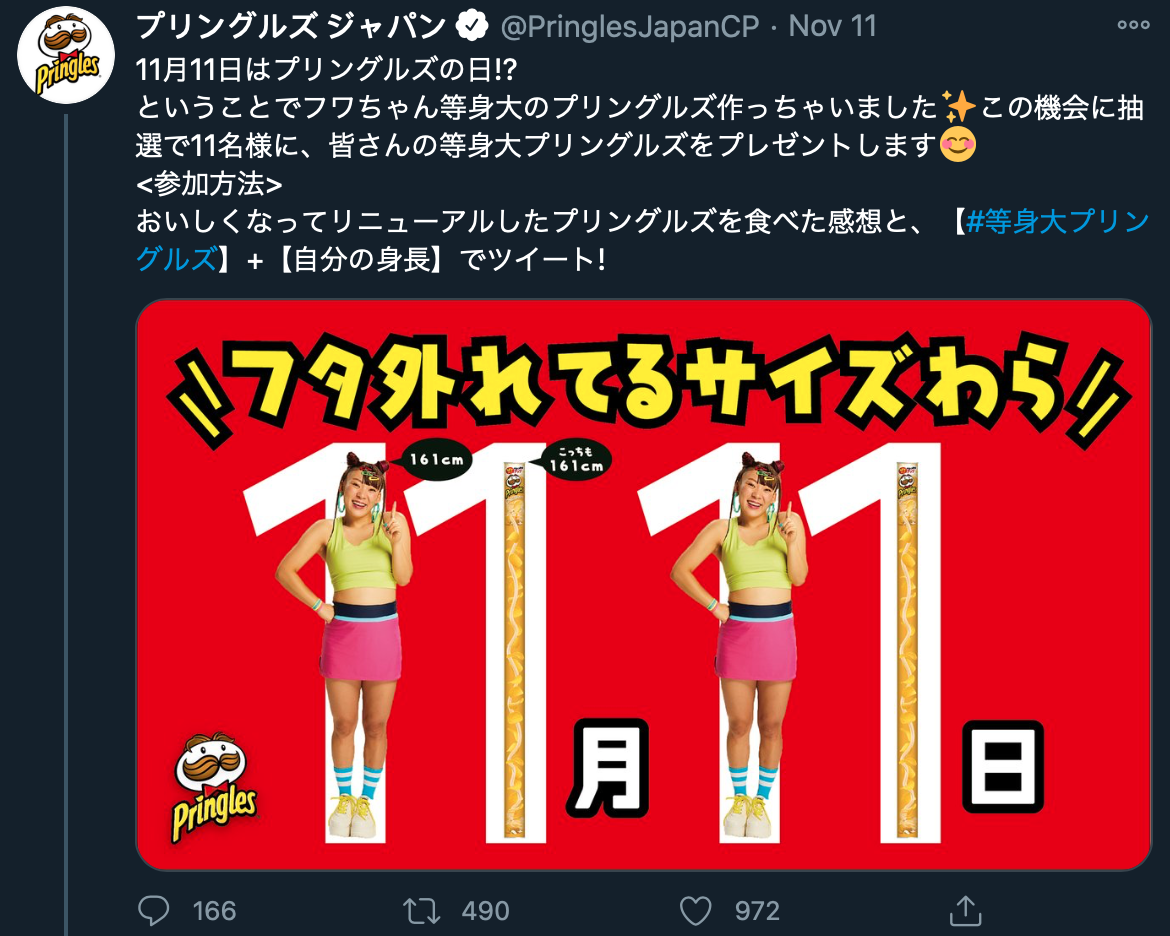This screenshot has height=936, width=1170.
Task: Click the 166 reply count
Action: (214, 911)
